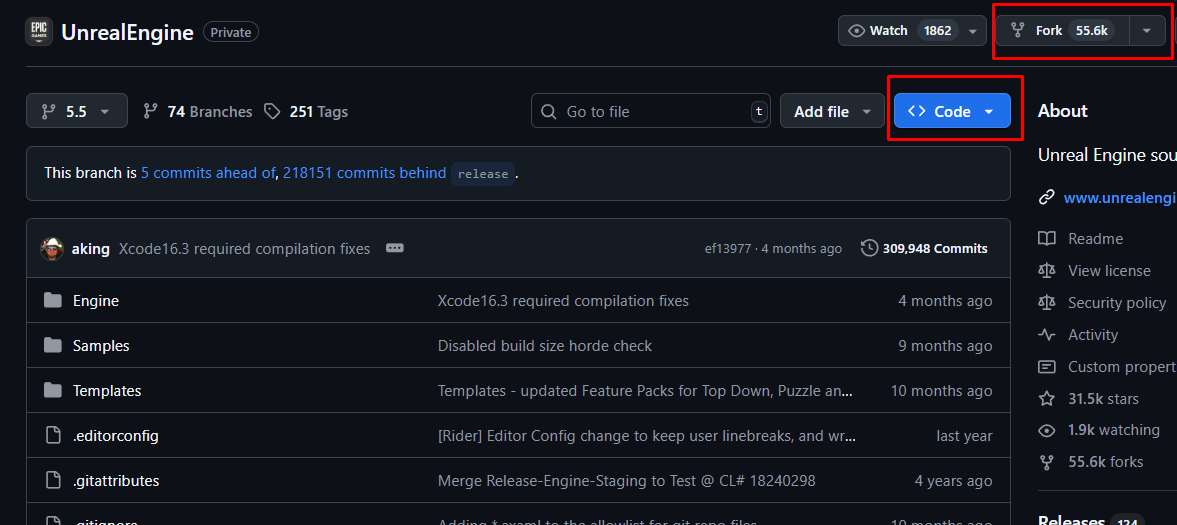Fork the repository with Fork button
Image resolution: width=1177 pixels, height=525 pixels.
coord(1063,31)
